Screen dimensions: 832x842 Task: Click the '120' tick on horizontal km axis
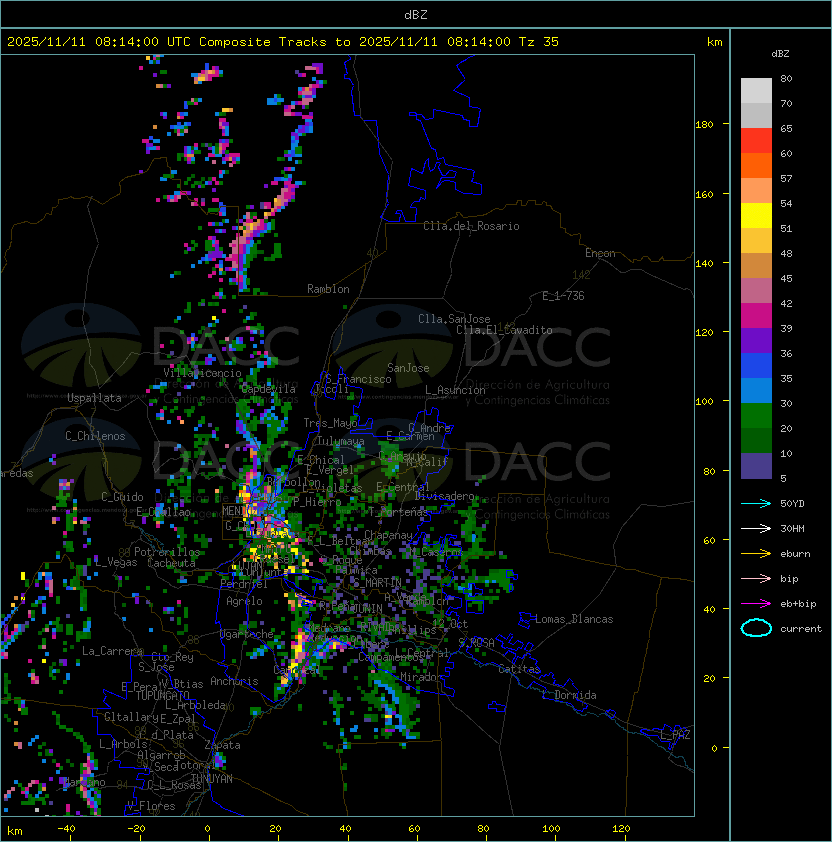[x=621, y=829]
